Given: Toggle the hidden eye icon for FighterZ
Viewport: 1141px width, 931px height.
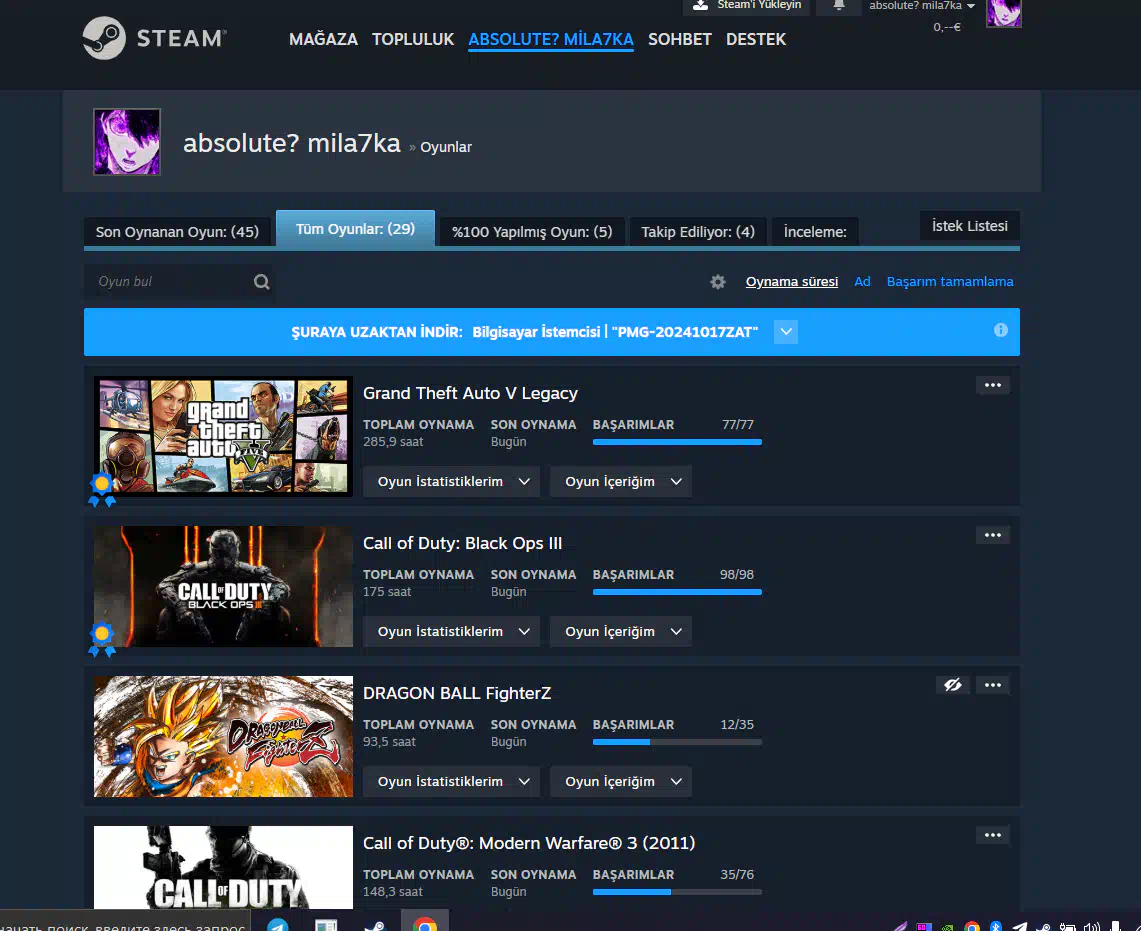Looking at the screenshot, I should pyautogui.click(x=953, y=685).
